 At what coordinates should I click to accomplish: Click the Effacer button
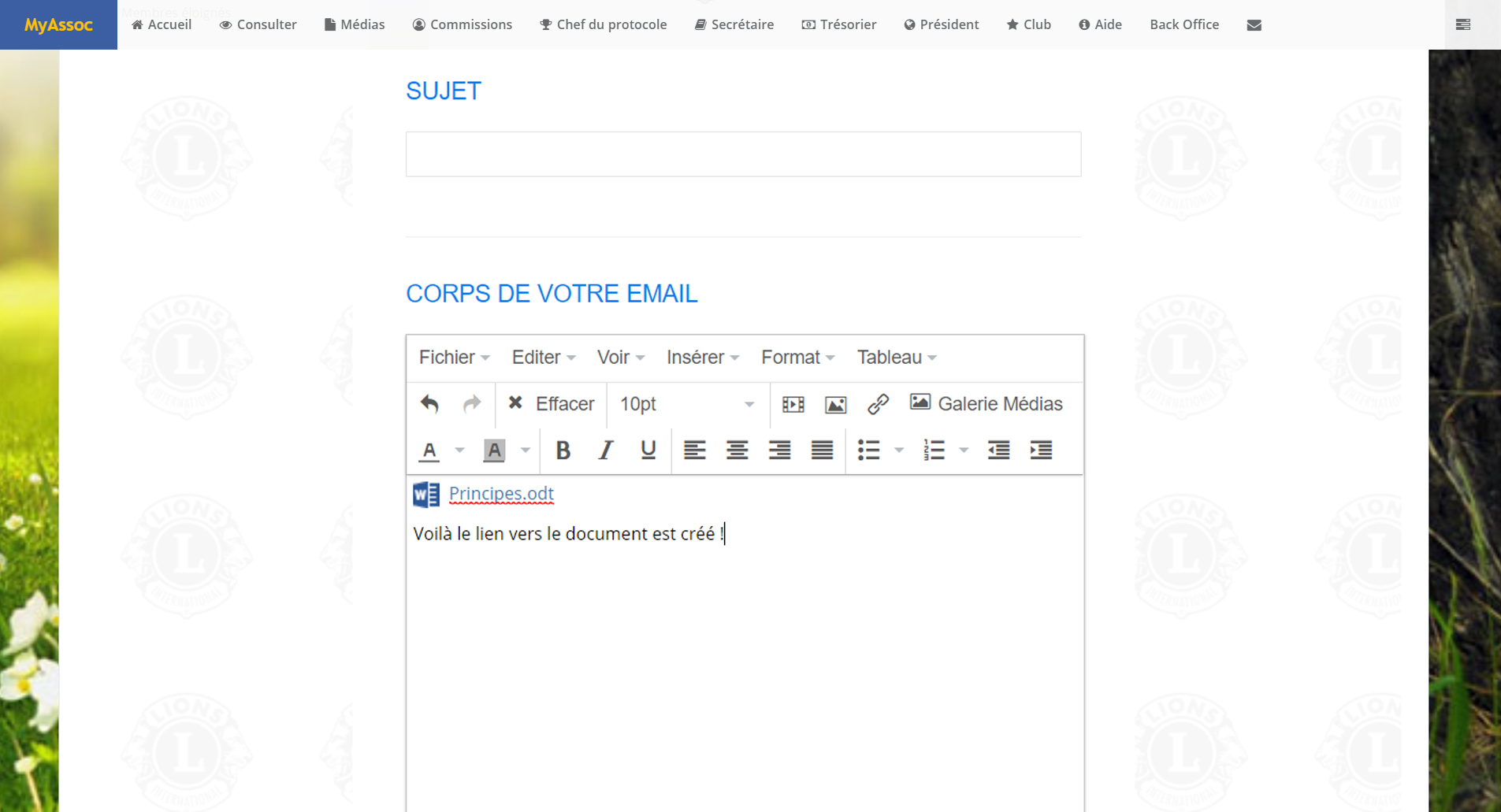point(551,404)
